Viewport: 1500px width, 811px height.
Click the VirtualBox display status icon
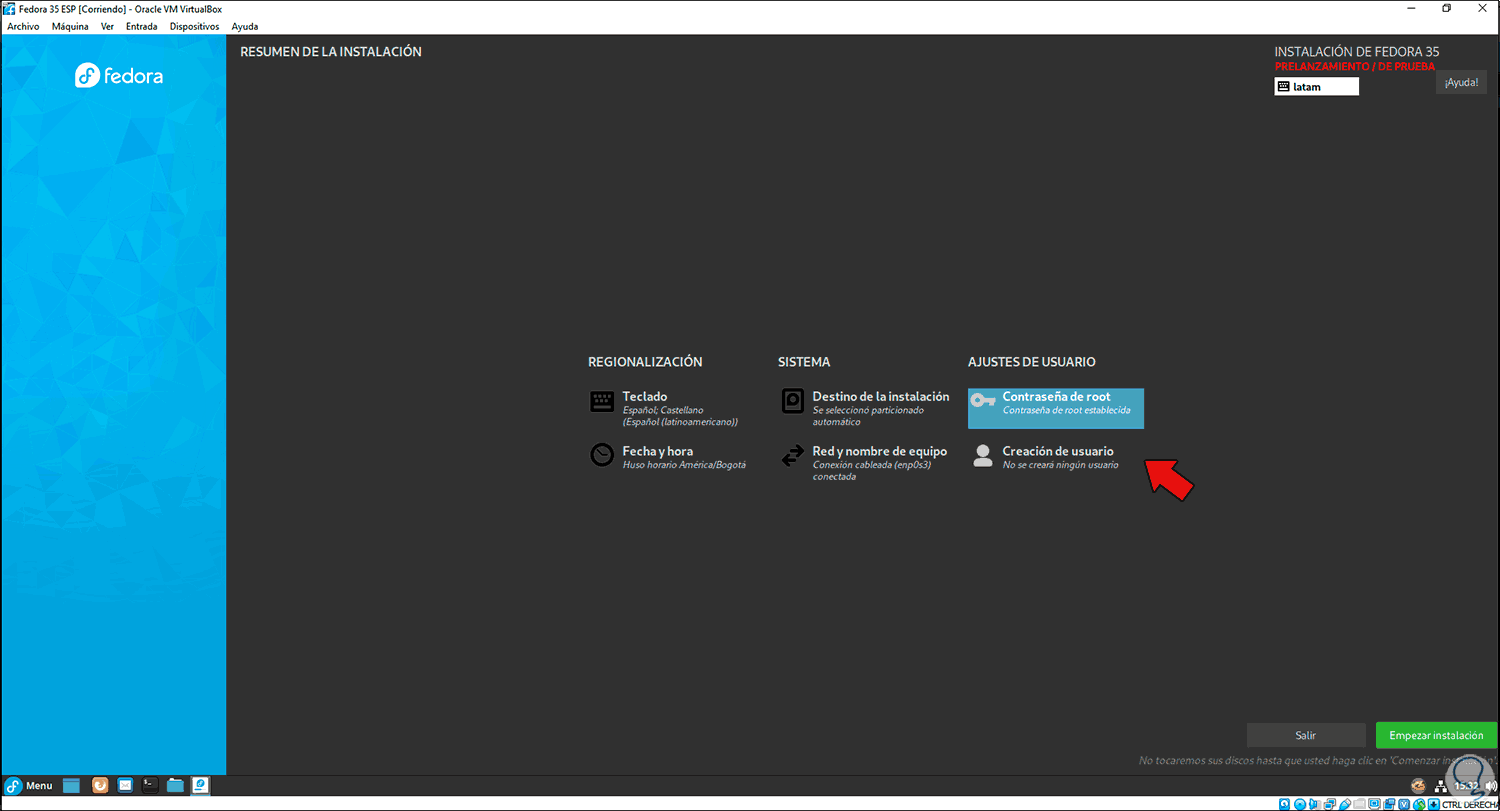[x=1375, y=804]
